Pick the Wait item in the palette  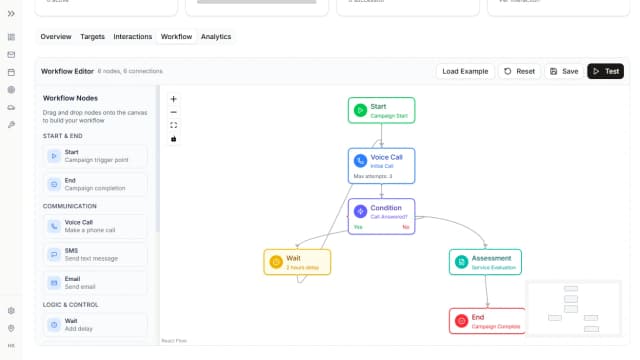pyautogui.click(x=95, y=324)
